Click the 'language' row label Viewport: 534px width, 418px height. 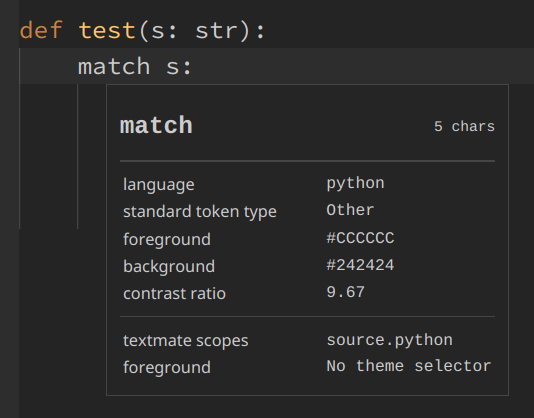tap(159, 185)
